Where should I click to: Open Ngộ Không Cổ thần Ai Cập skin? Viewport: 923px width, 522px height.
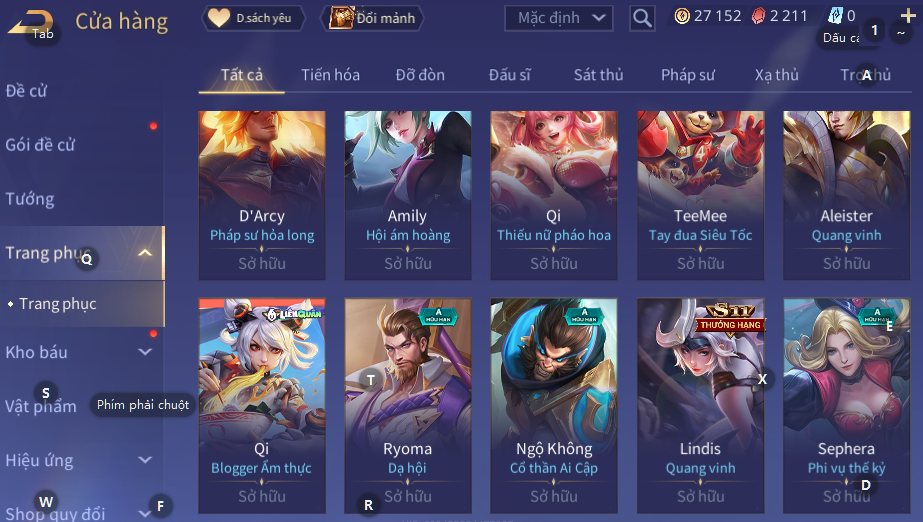tap(554, 405)
